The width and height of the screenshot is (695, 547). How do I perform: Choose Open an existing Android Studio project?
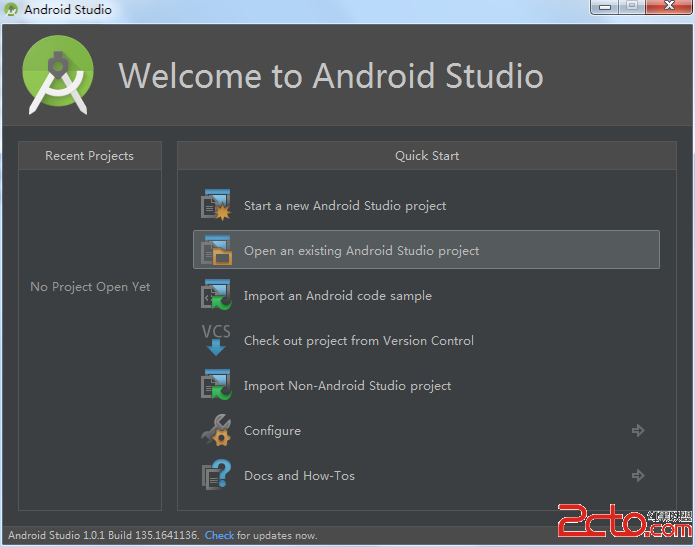pos(426,250)
